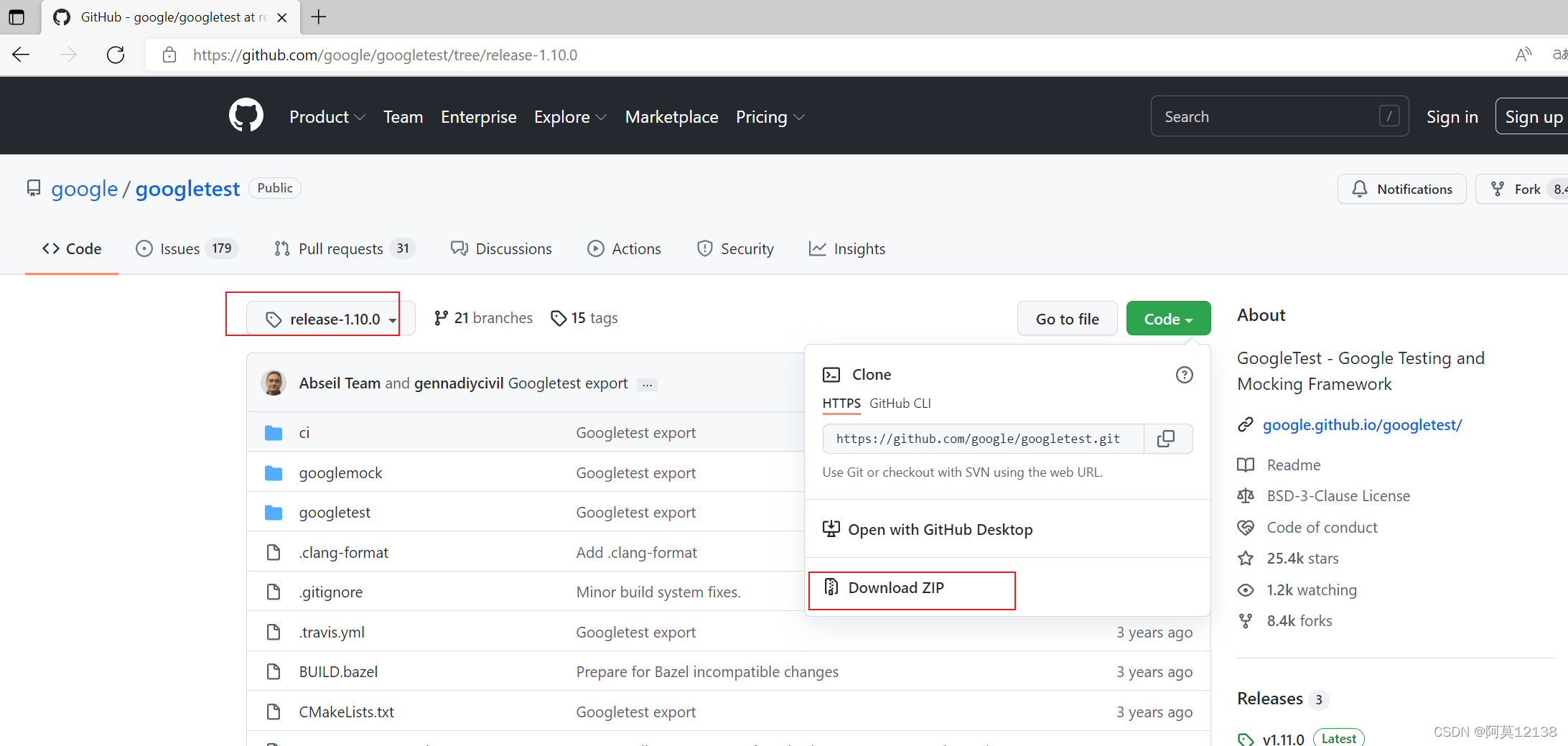Open the Actions tab
This screenshot has width=1568, height=746.
coord(624,248)
